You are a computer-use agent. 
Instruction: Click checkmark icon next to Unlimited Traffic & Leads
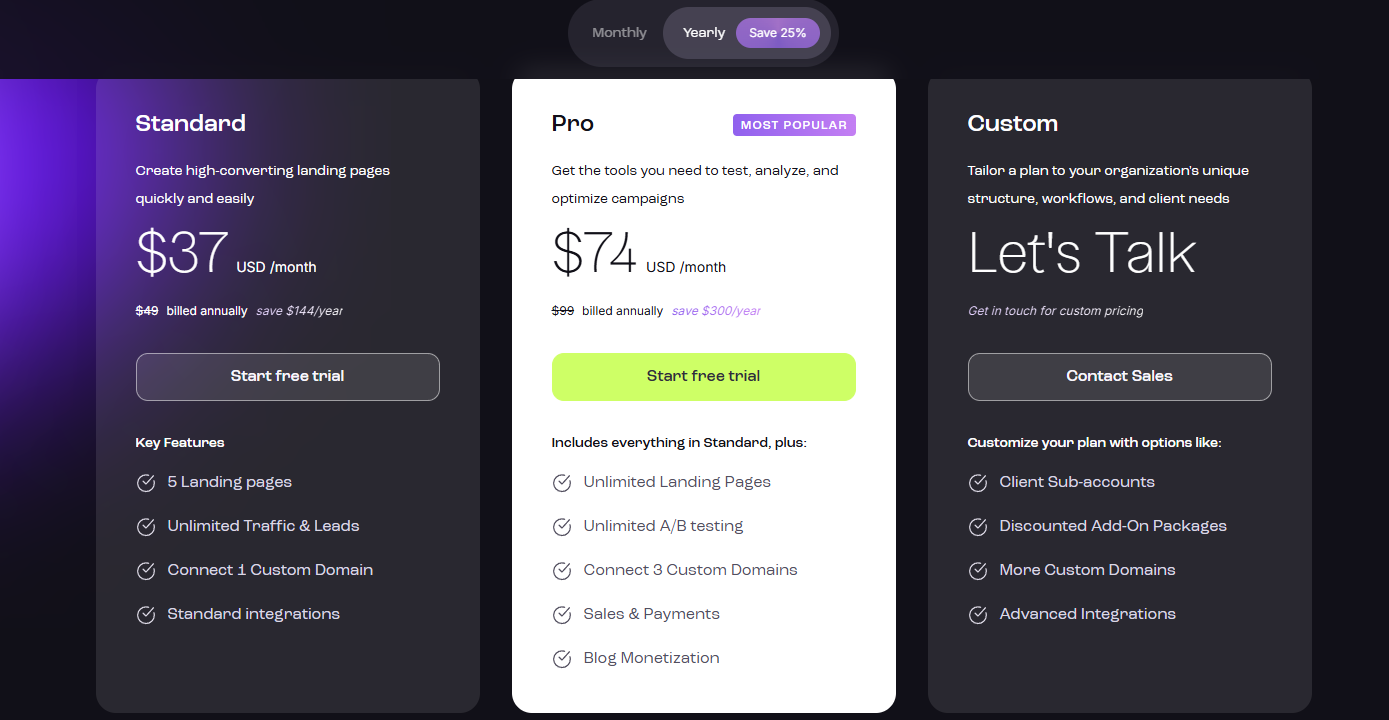click(146, 527)
